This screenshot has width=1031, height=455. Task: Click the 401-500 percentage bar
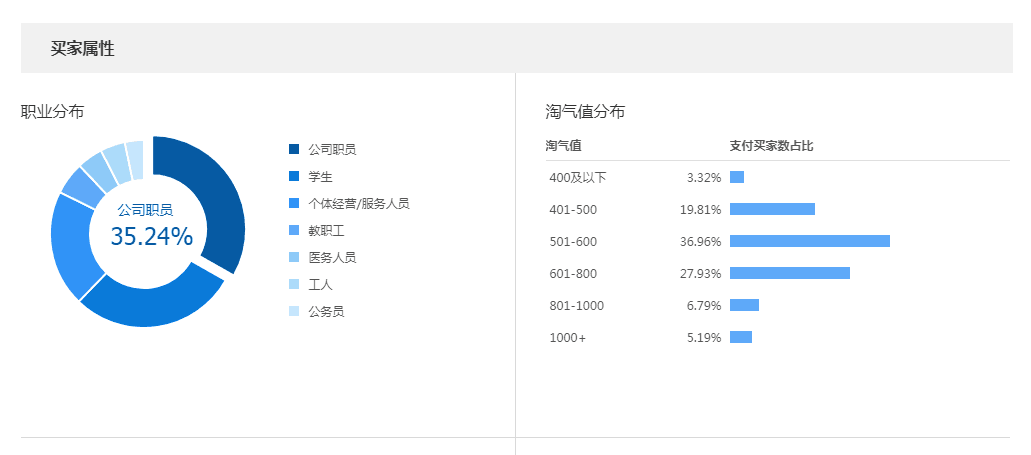pos(772,209)
